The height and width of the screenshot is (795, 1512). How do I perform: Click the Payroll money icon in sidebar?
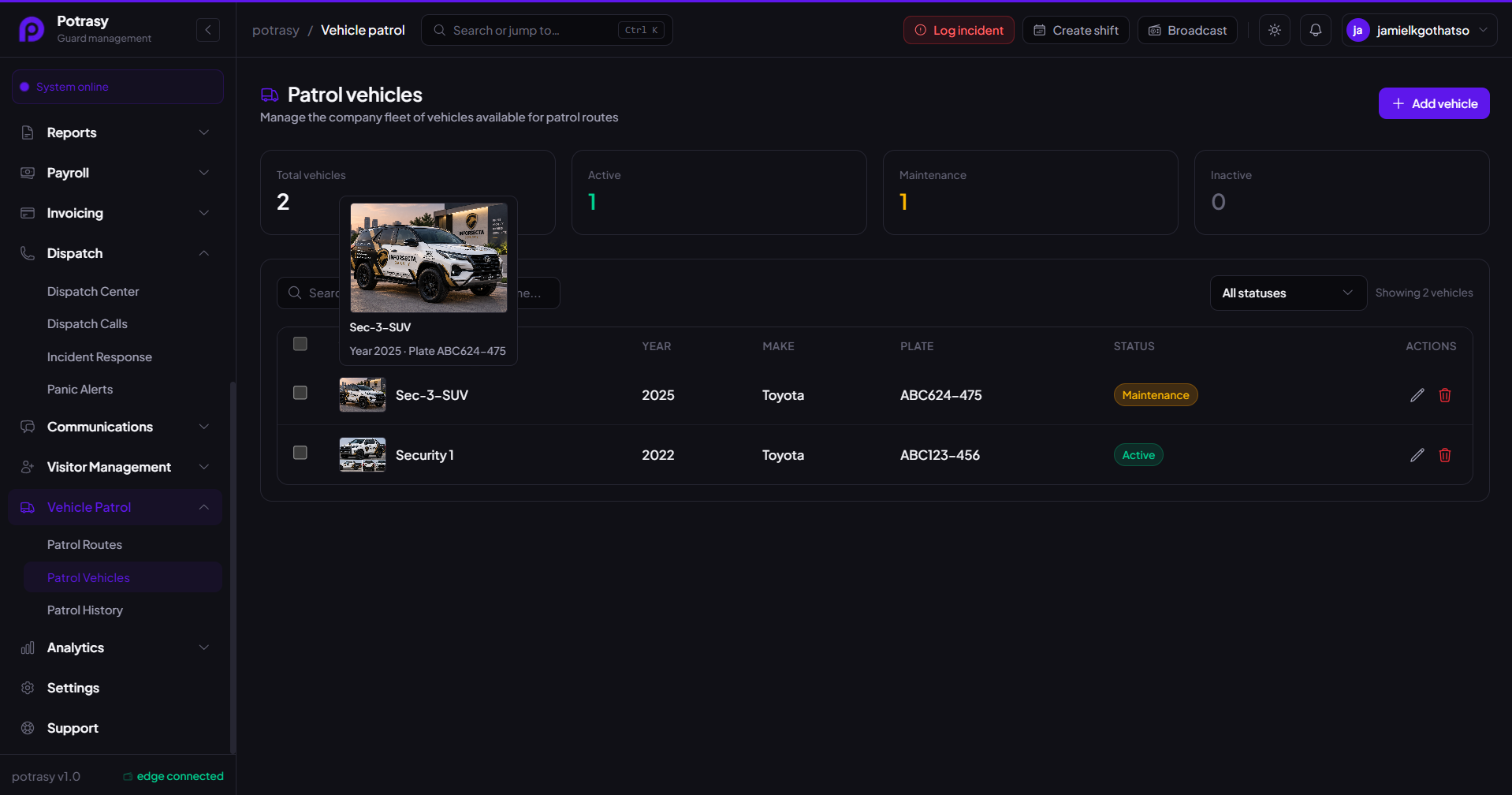click(28, 173)
